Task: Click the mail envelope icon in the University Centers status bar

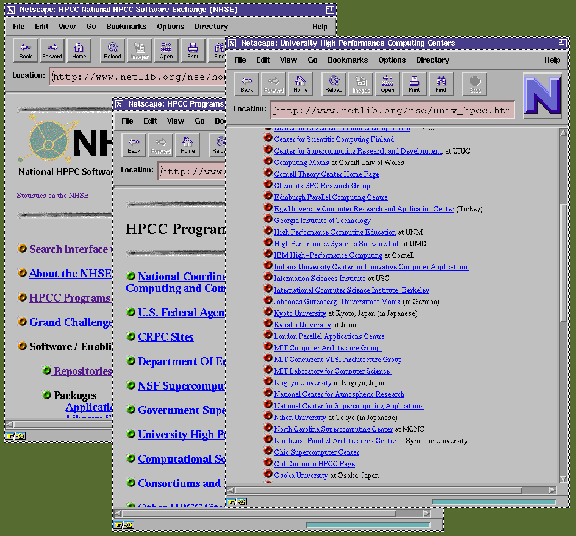Action: pos(243,502)
